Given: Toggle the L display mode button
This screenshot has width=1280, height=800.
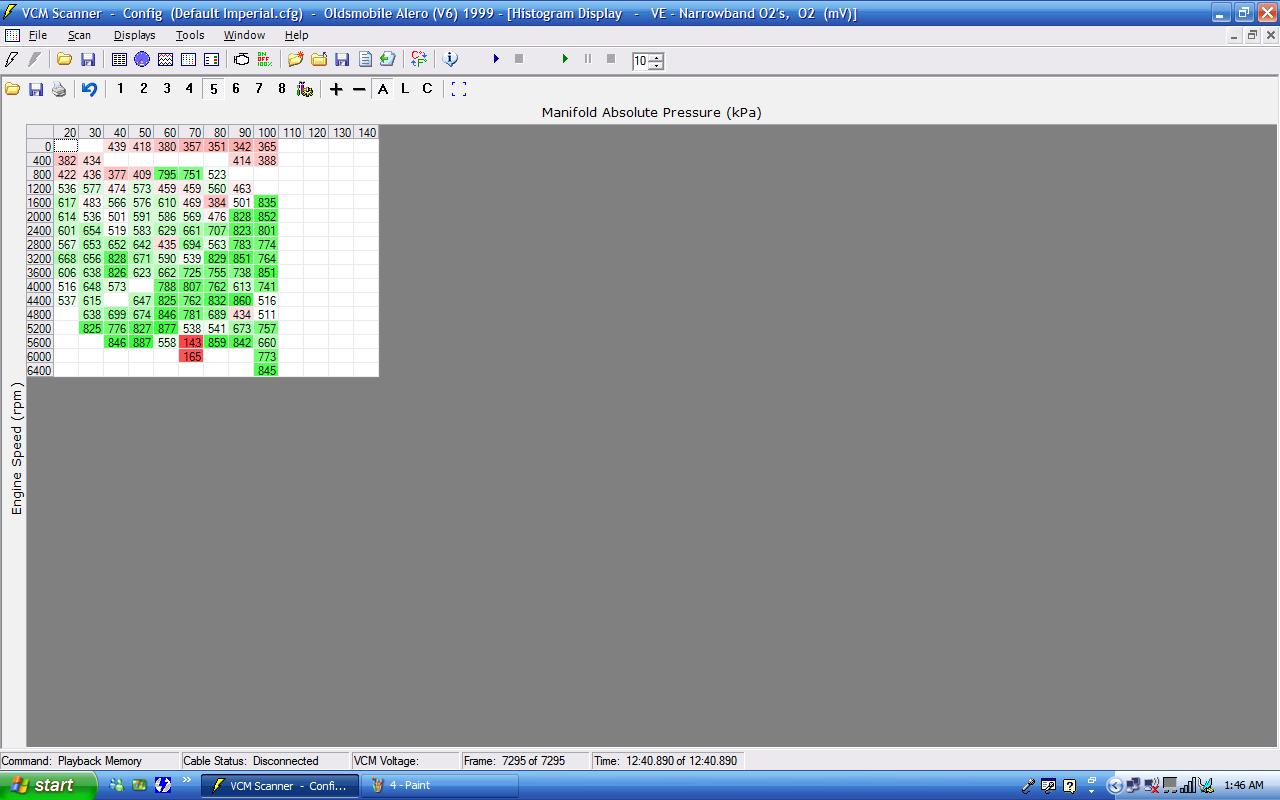Looking at the screenshot, I should pyautogui.click(x=405, y=89).
